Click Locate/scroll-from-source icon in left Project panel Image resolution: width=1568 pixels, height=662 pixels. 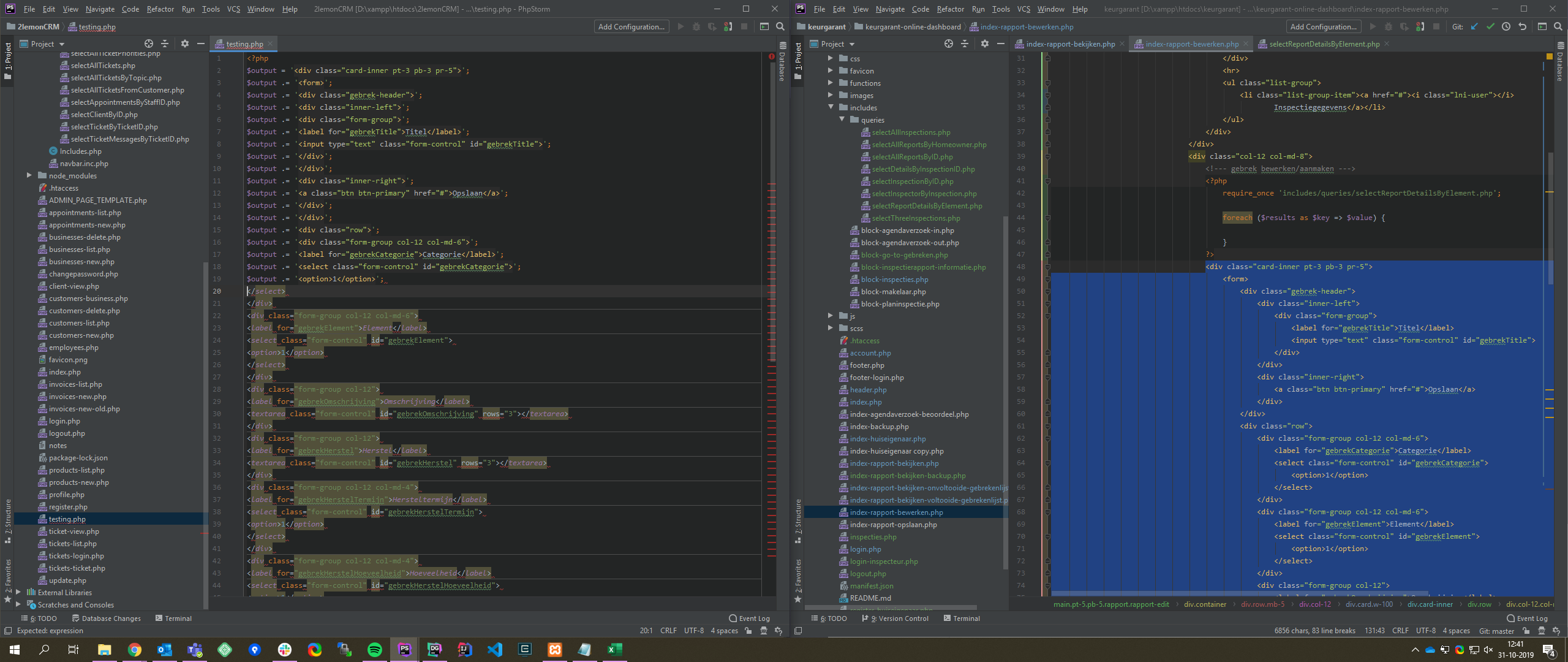point(148,44)
